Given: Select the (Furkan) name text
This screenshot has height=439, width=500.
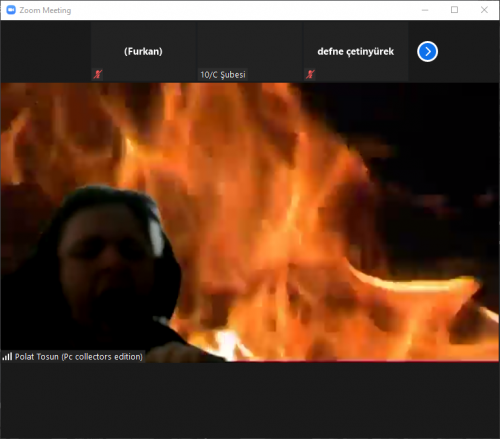Looking at the screenshot, I should (143, 51).
